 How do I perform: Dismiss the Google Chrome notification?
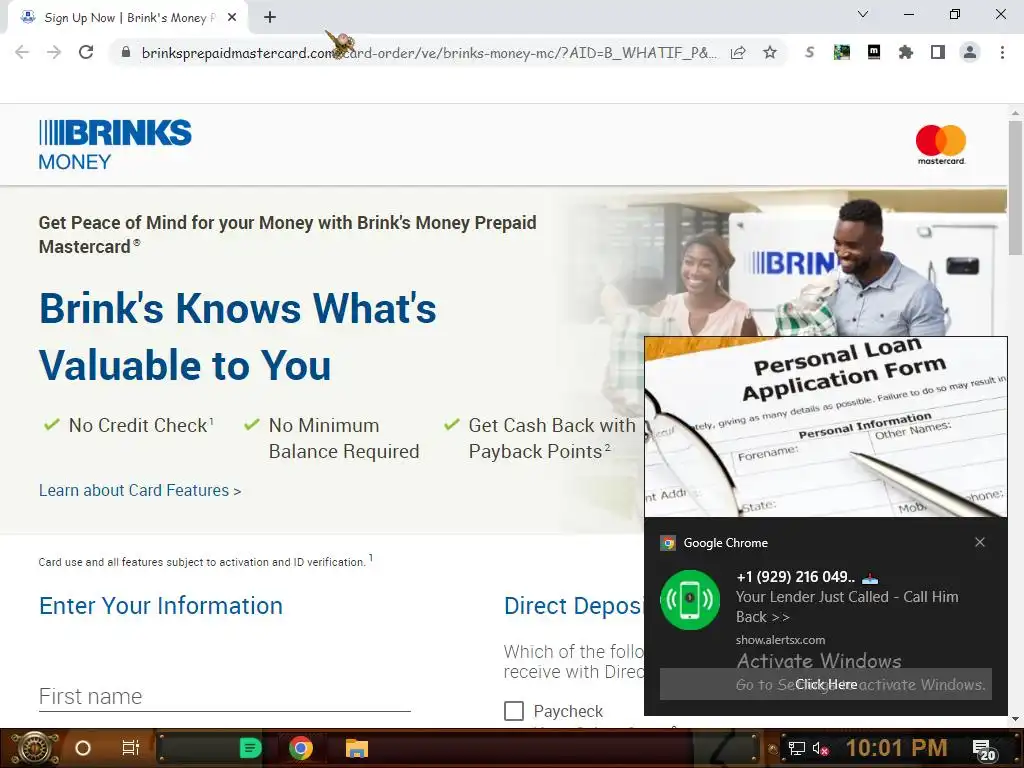(x=980, y=542)
